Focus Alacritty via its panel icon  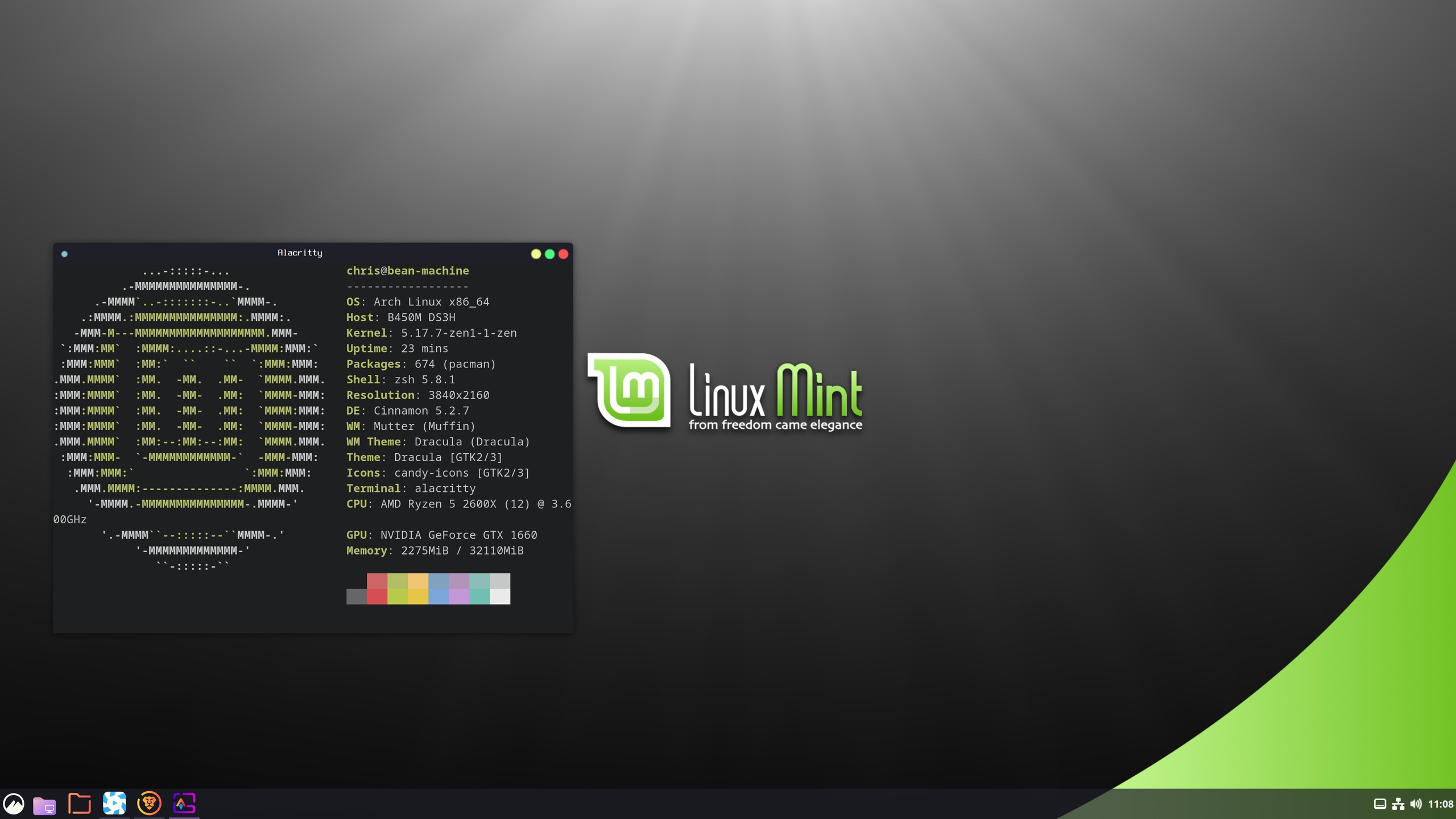coord(184,804)
